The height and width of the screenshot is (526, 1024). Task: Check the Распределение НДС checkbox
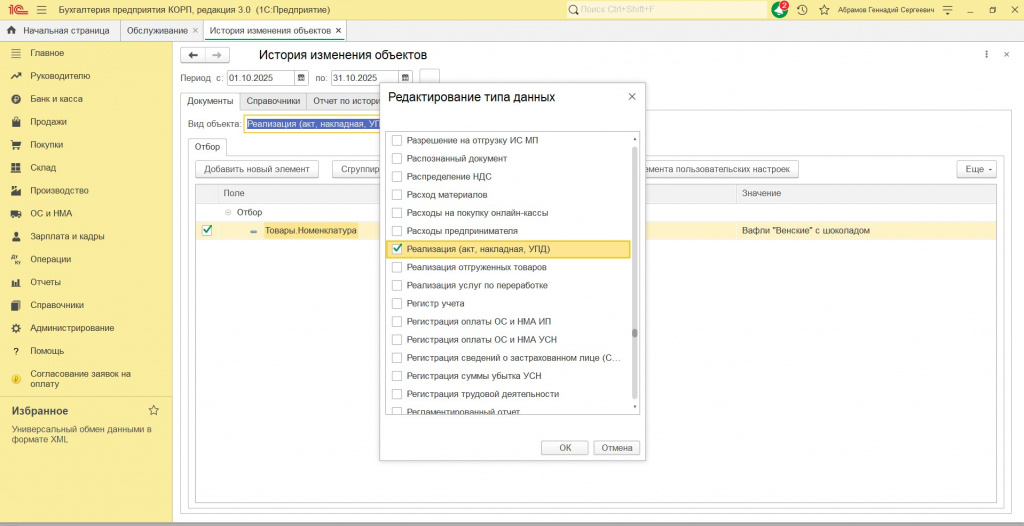(x=396, y=176)
